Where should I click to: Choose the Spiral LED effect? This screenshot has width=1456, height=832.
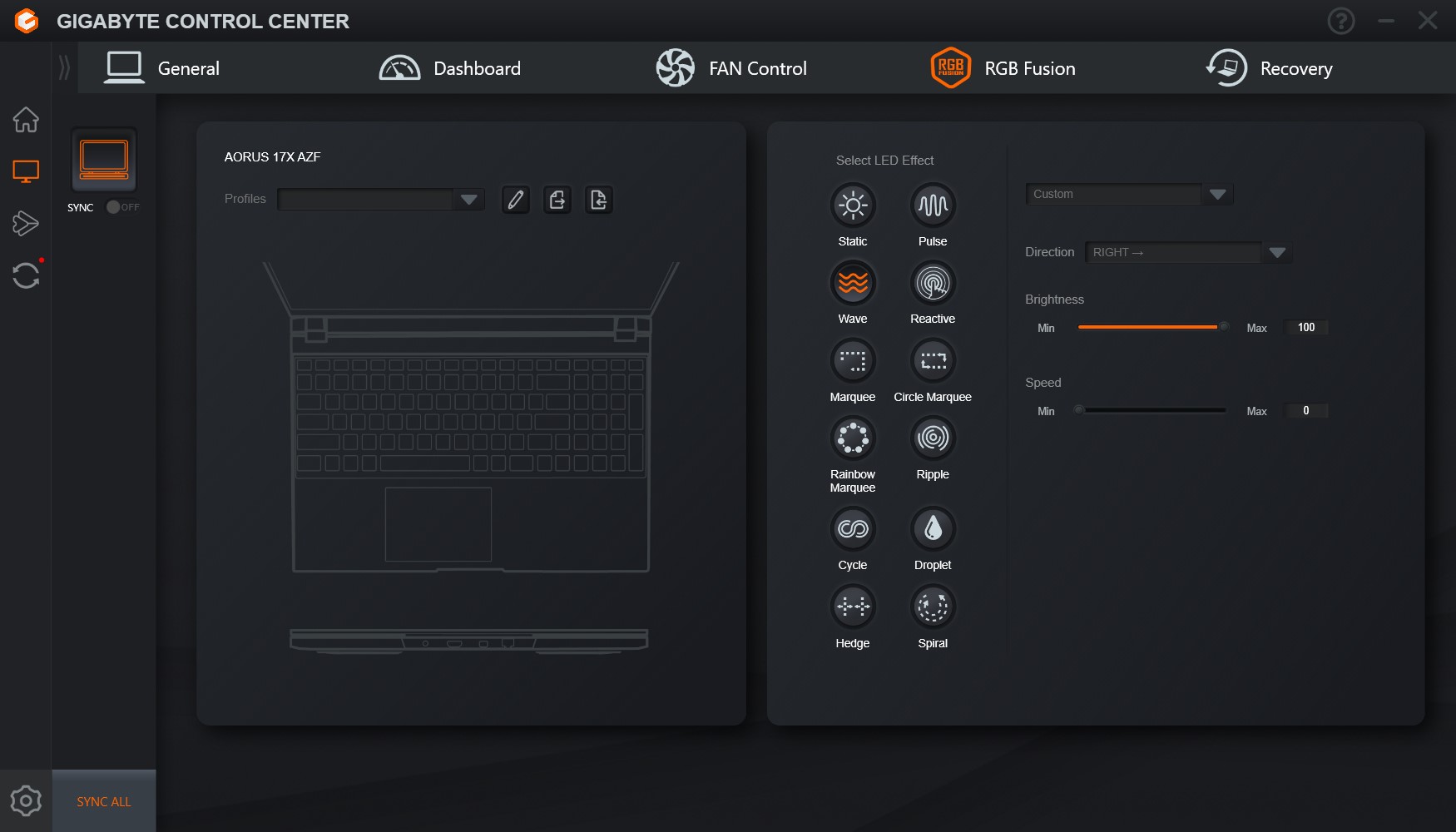933,607
